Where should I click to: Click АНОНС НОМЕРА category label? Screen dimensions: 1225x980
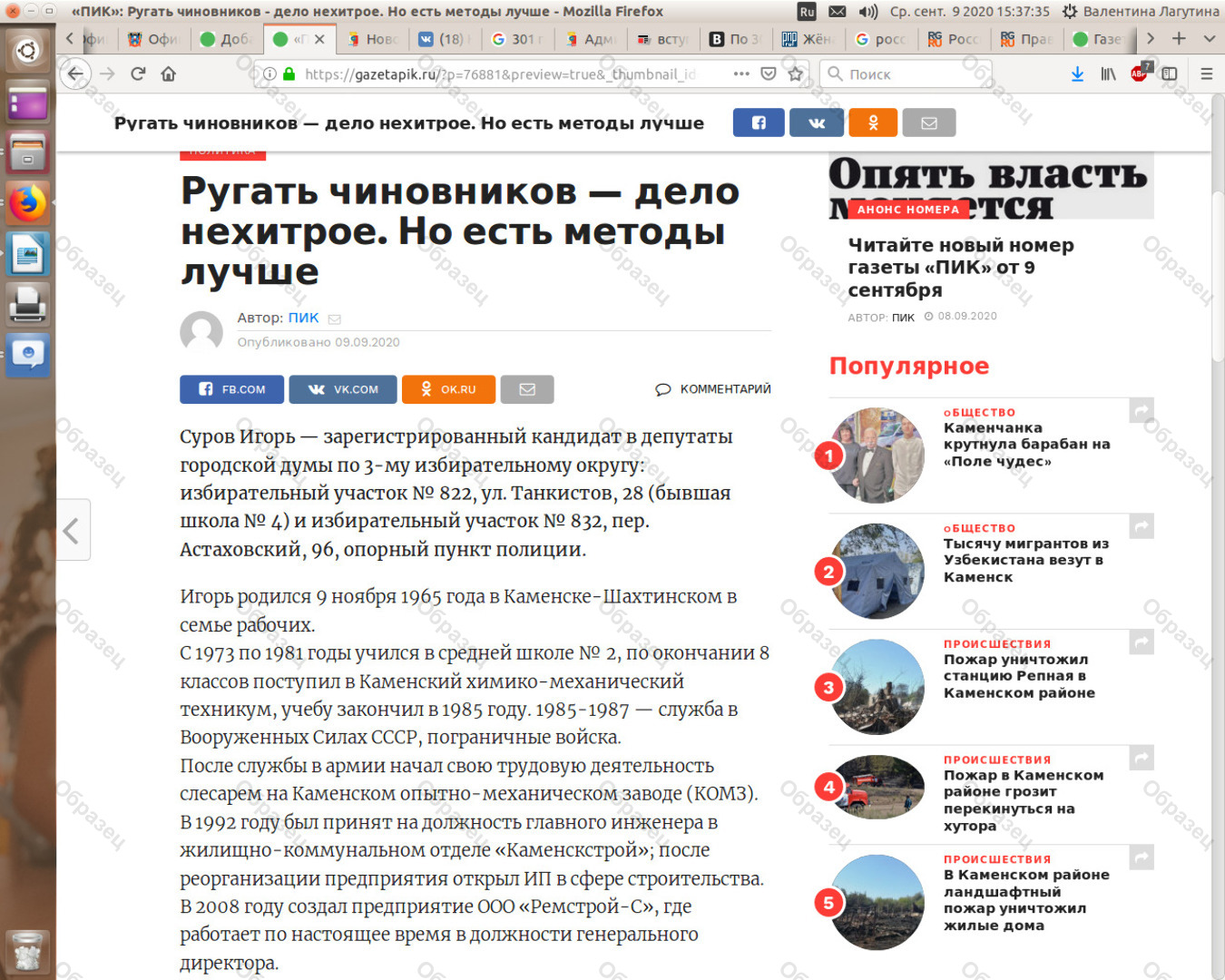click(908, 210)
